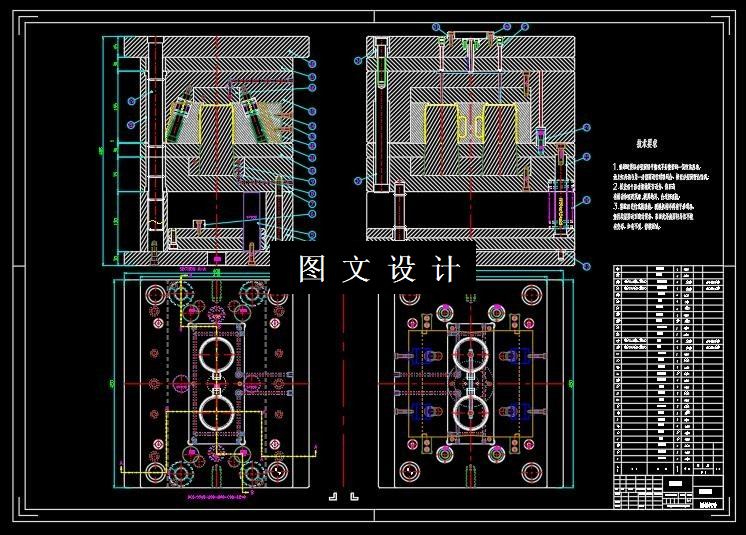The height and width of the screenshot is (535, 746).
Task: Click the magenta SECTION A-A label
Action: click(193, 269)
